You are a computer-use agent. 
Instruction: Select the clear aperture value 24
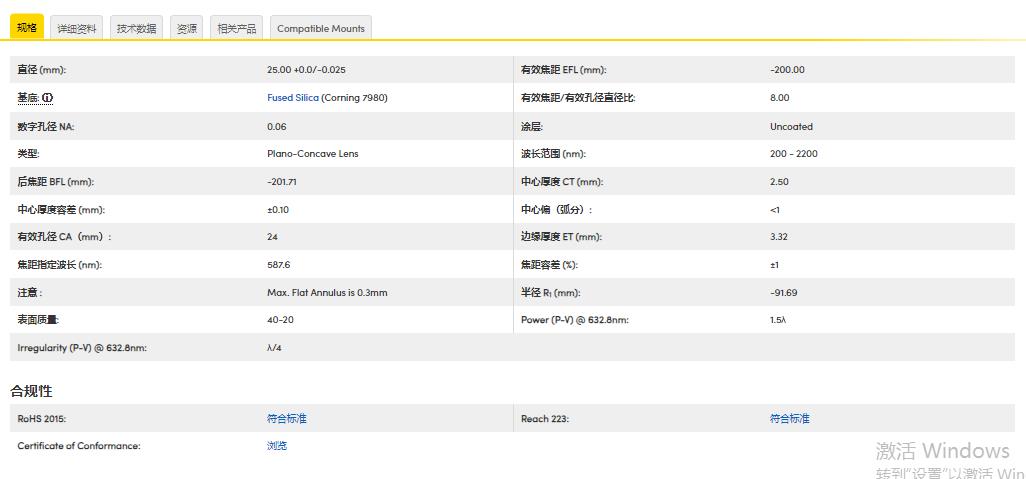tap(272, 237)
